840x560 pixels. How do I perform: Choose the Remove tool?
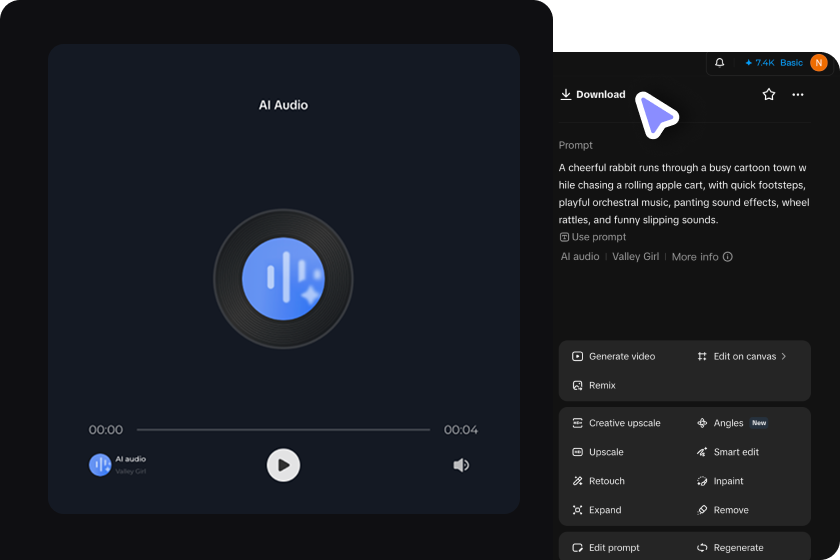723,510
